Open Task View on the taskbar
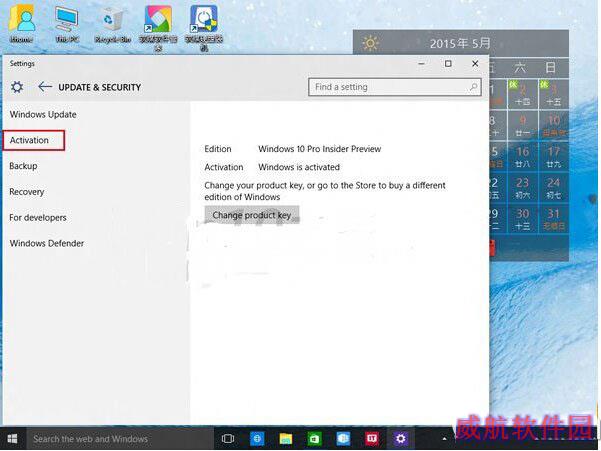 [228, 438]
